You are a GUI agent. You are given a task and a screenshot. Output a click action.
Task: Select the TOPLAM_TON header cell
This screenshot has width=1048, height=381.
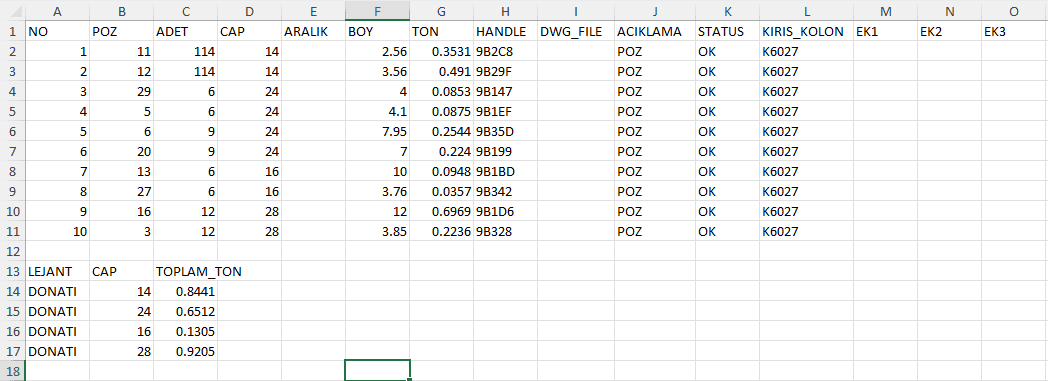185,272
